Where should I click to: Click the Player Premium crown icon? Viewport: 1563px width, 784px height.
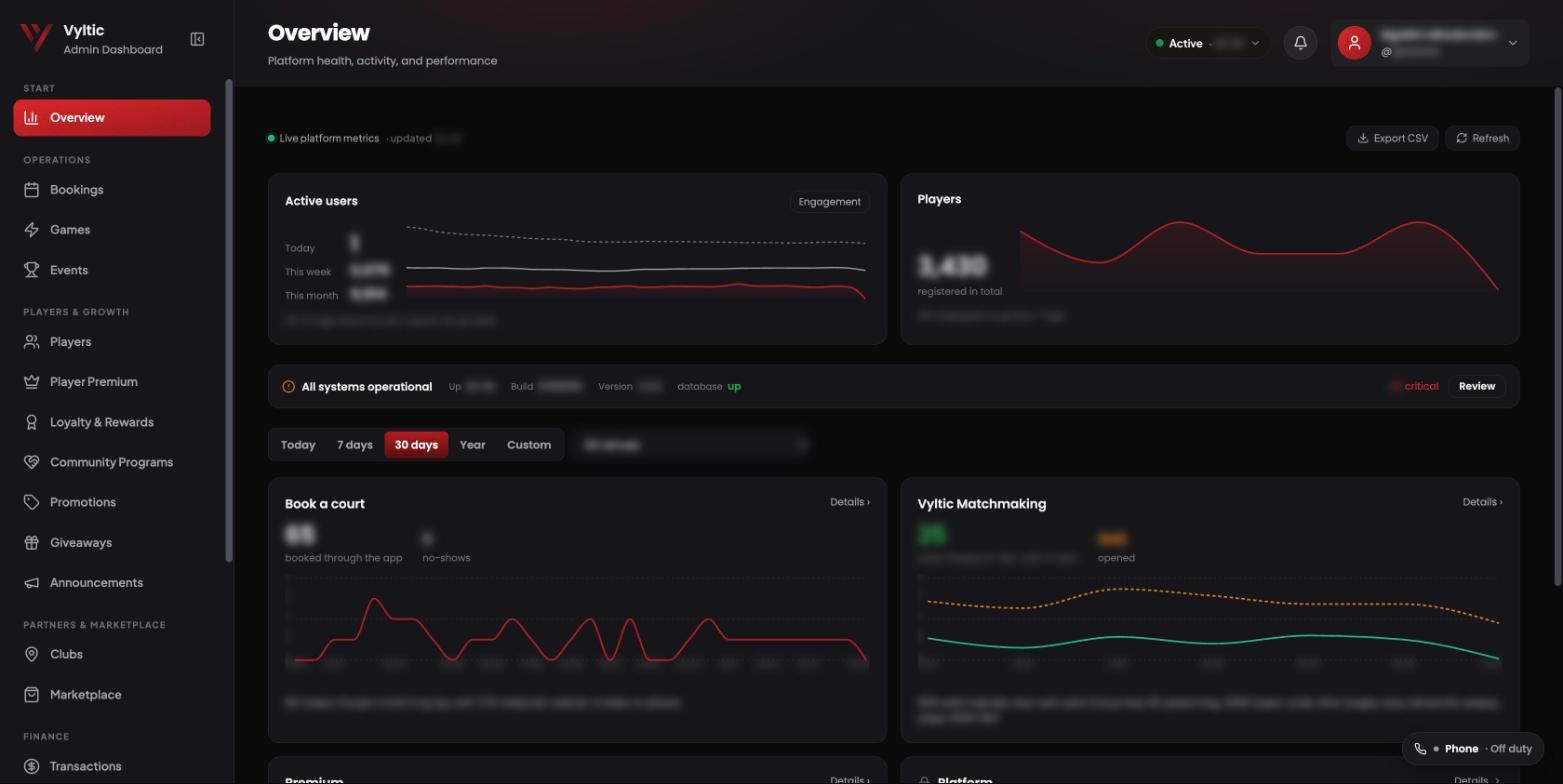pyautogui.click(x=32, y=382)
